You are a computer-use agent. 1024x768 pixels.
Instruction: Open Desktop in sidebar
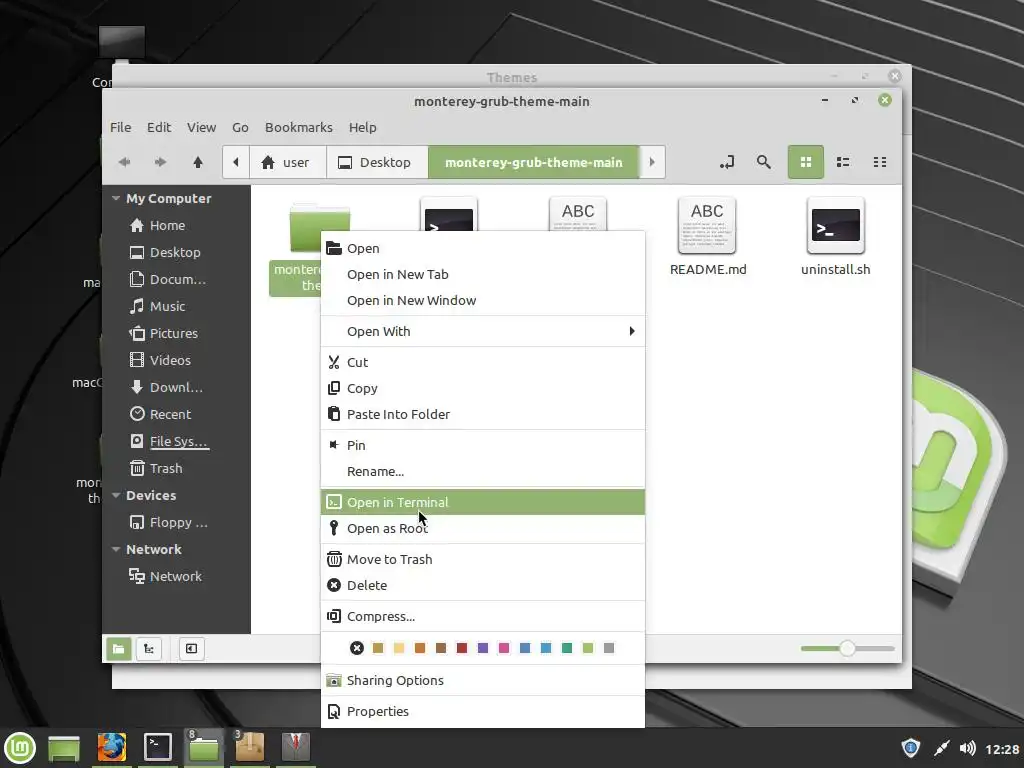point(176,252)
